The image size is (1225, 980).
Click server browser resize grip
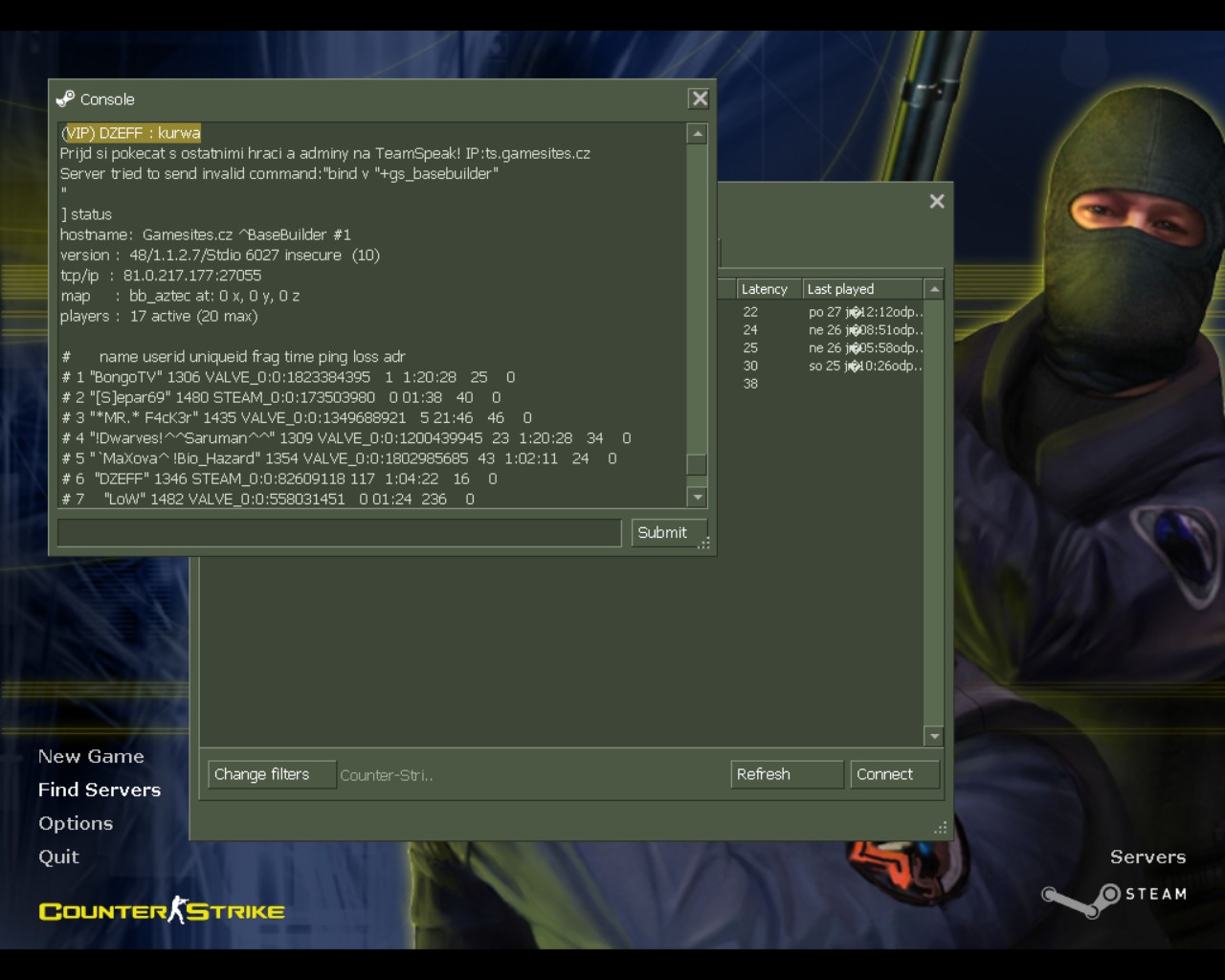pos(941,828)
